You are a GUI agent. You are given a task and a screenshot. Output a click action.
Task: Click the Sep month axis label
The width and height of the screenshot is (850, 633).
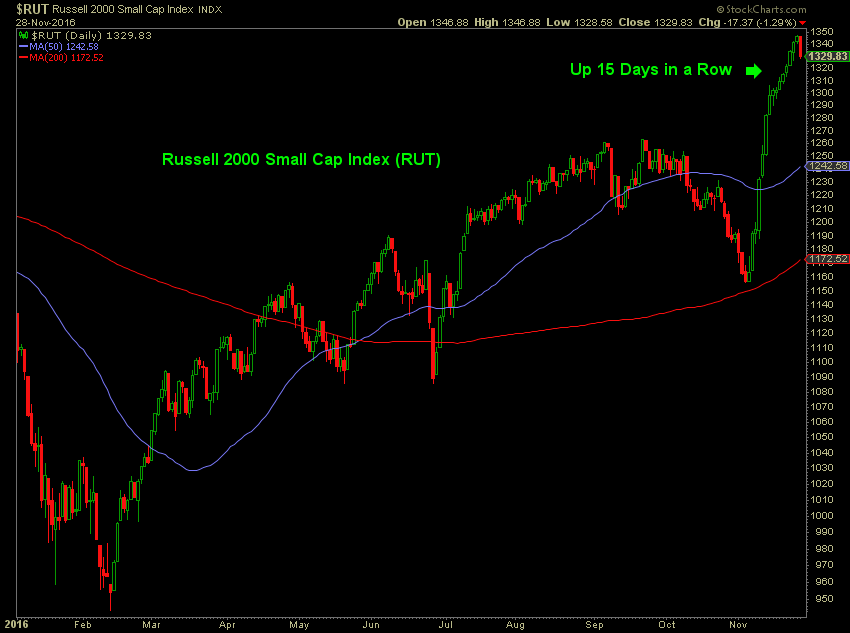click(594, 624)
